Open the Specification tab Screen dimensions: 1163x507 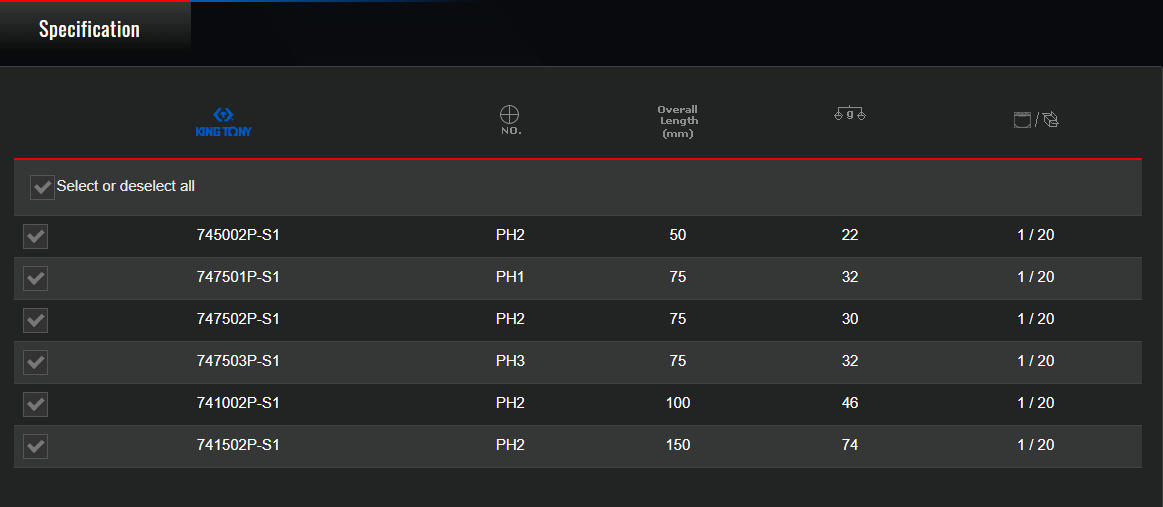(89, 30)
